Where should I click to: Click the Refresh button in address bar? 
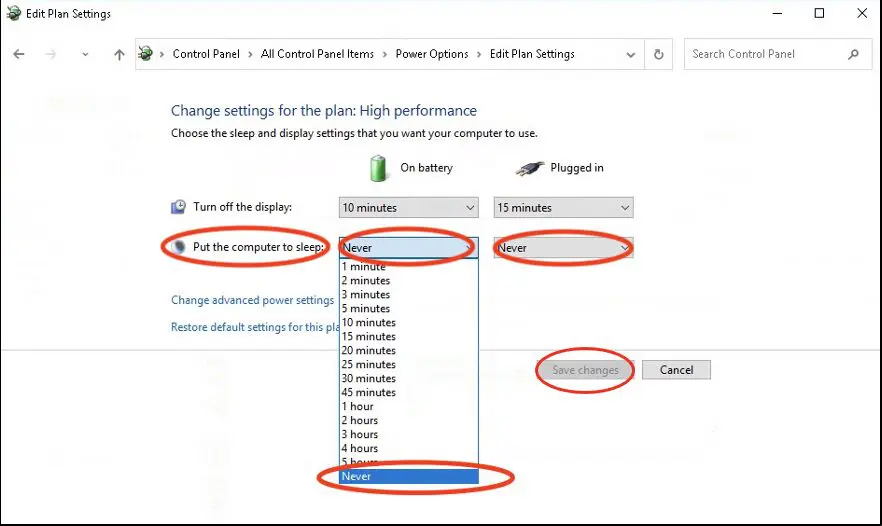(658, 54)
